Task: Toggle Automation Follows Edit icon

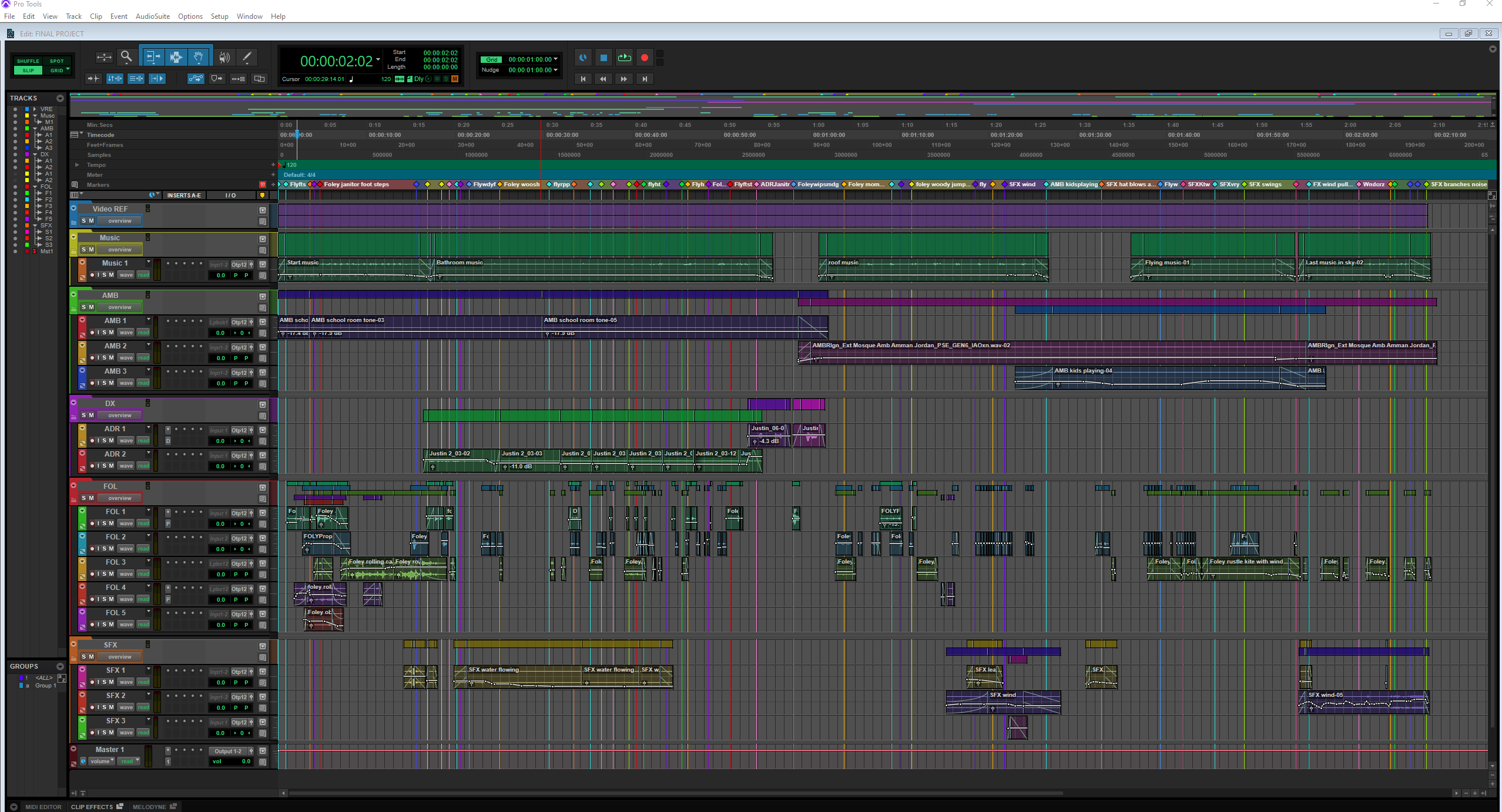Action: point(196,78)
